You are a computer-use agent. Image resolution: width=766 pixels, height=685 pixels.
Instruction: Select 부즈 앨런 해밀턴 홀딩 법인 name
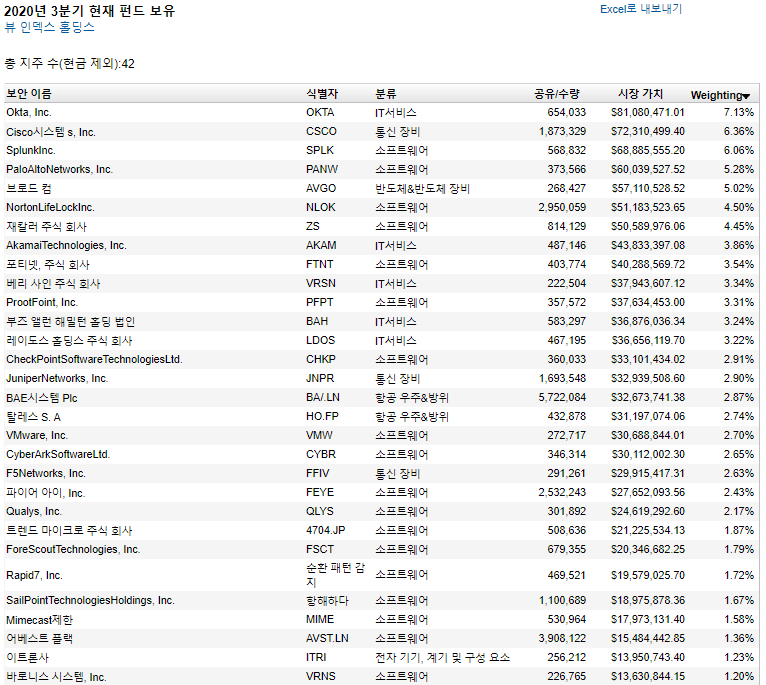coord(70,321)
